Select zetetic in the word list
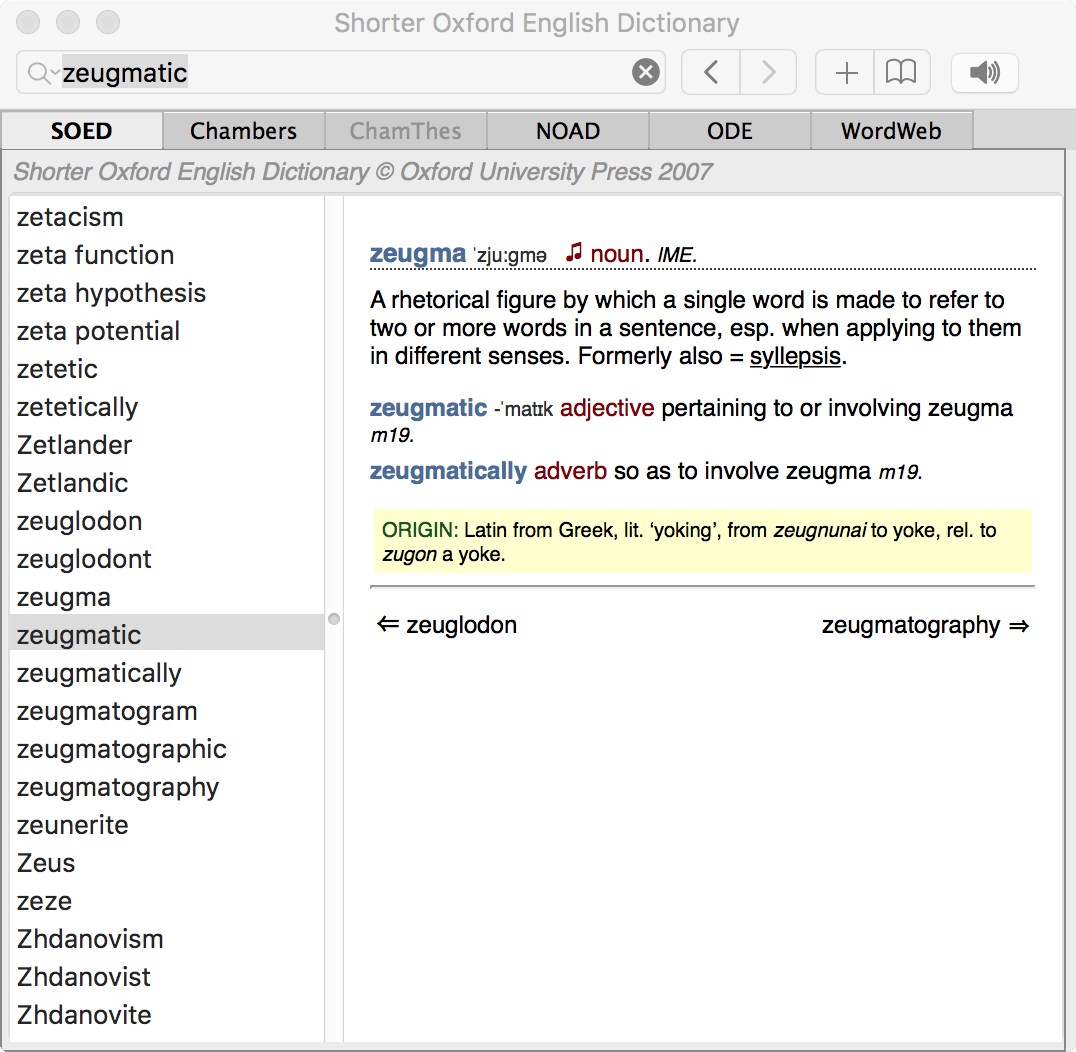1076x1052 pixels. click(x=167, y=369)
